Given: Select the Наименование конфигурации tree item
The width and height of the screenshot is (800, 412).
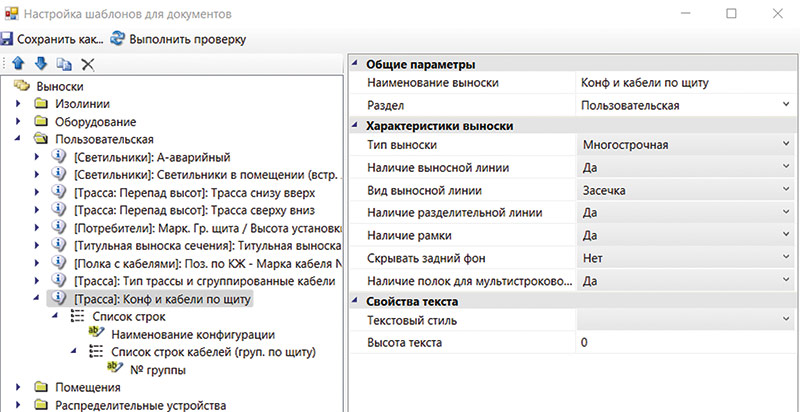Looking at the screenshot, I should pyautogui.click(x=193, y=334).
